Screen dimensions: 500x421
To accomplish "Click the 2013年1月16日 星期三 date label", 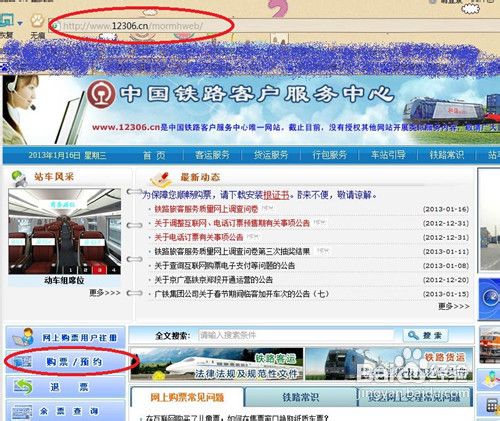I will click(67, 155).
